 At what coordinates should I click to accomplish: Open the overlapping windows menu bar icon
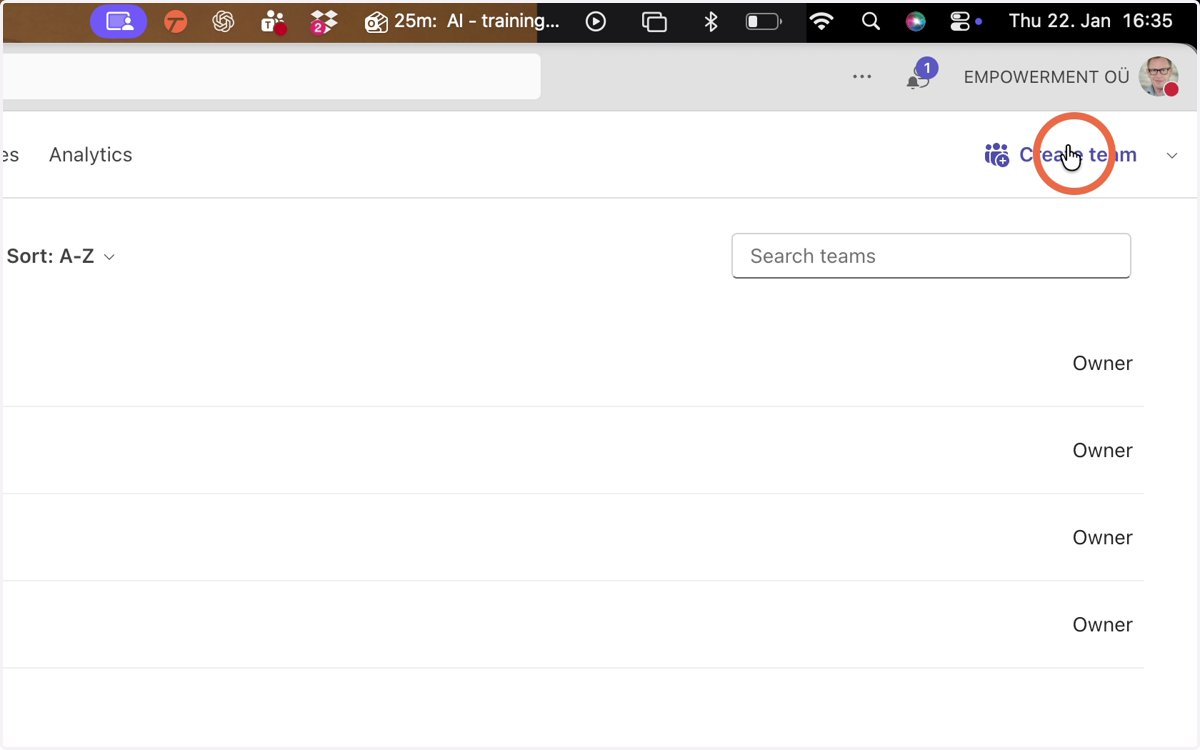click(x=654, y=22)
